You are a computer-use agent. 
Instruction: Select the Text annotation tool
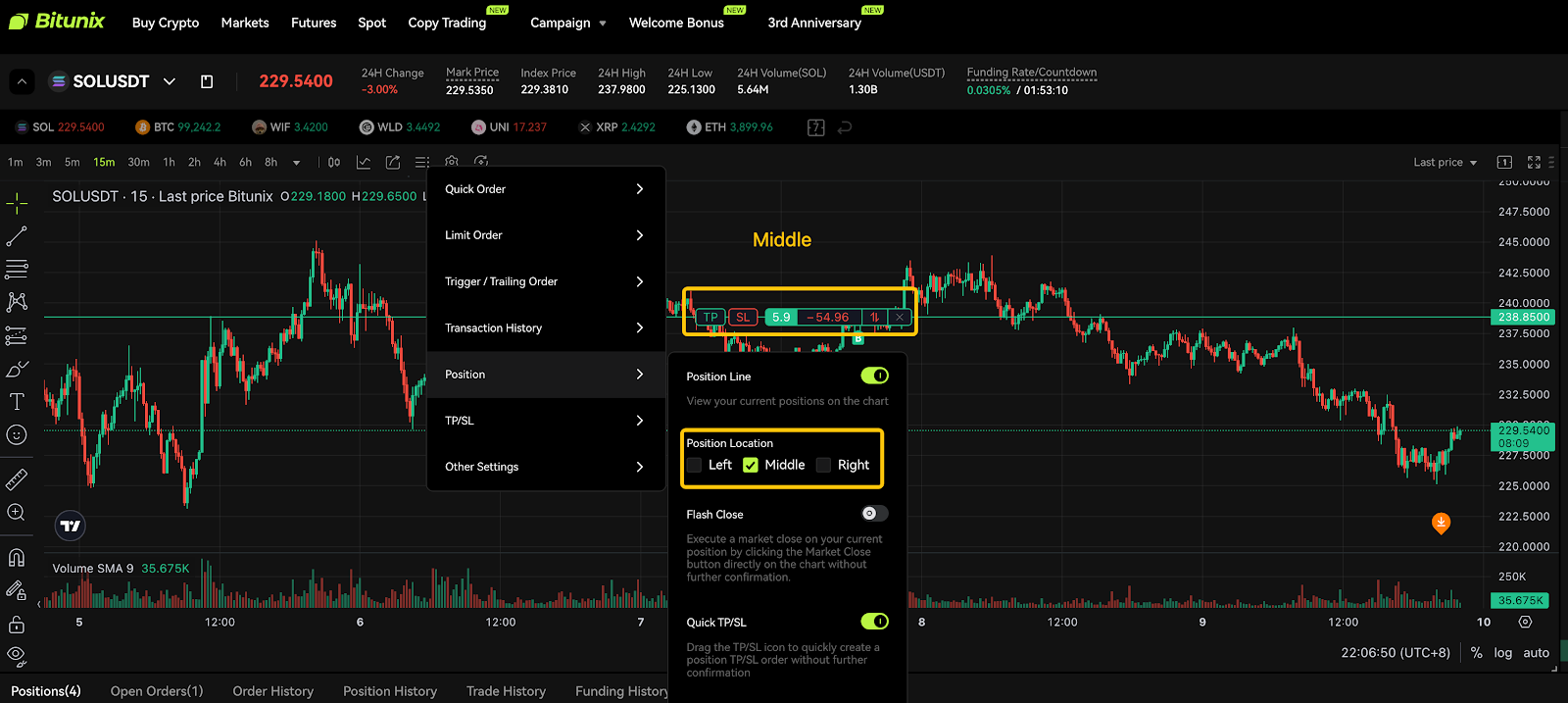(17, 401)
